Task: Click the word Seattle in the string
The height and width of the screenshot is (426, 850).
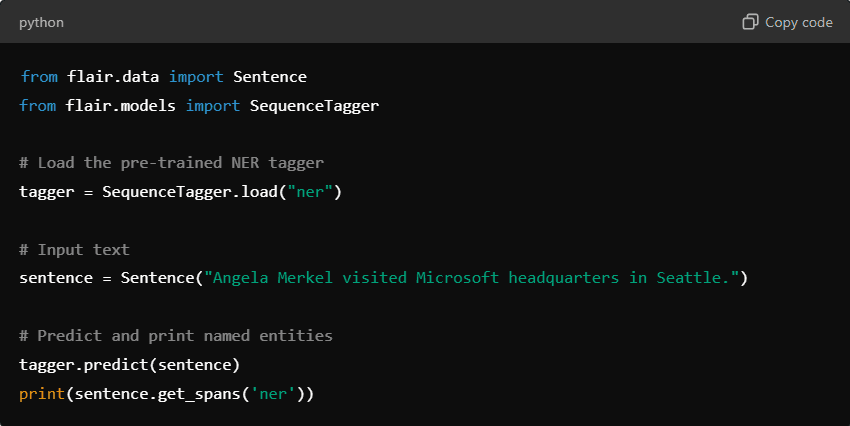Action: (x=689, y=277)
